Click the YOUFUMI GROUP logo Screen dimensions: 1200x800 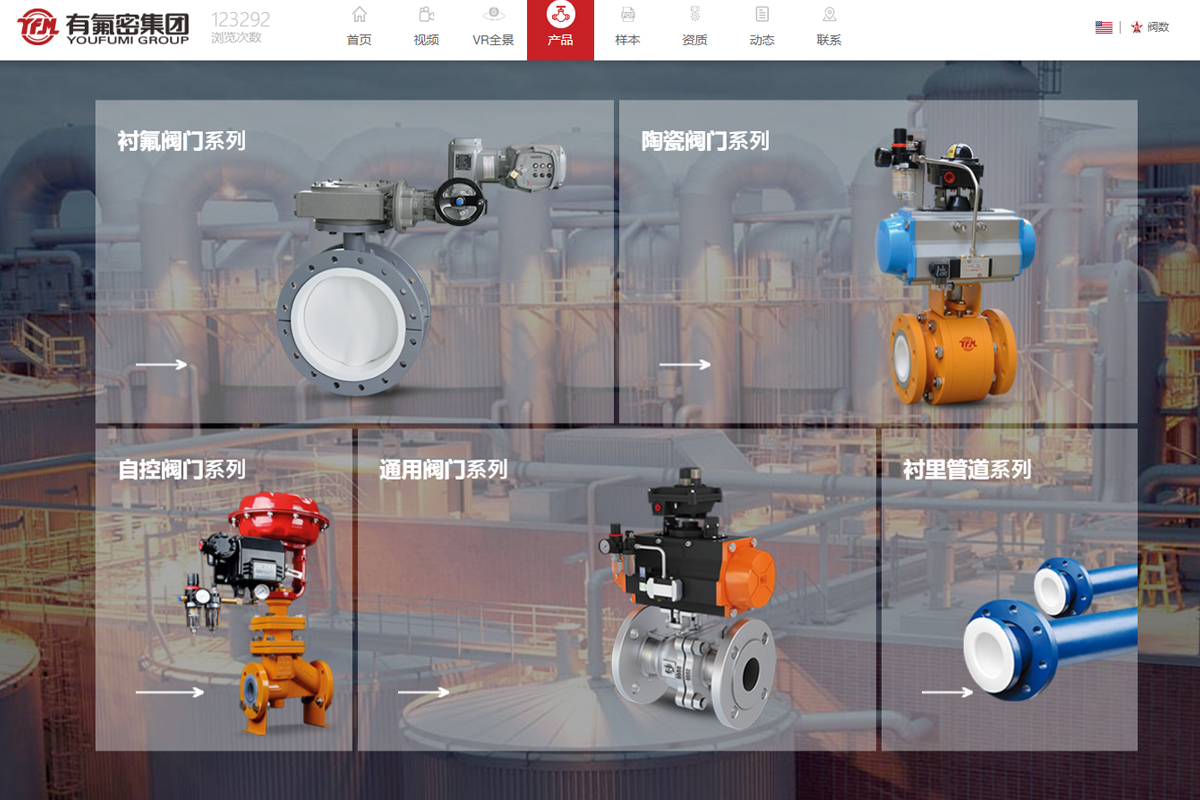(x=102, y=27)
